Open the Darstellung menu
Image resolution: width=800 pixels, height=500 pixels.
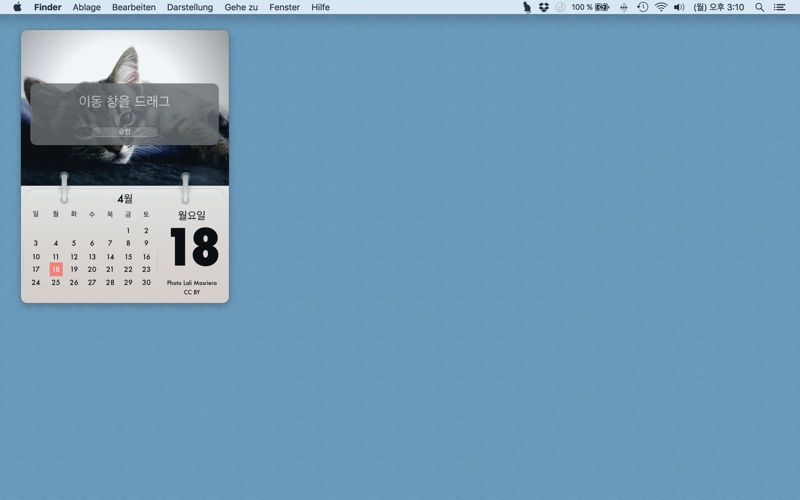coord(190,7)
